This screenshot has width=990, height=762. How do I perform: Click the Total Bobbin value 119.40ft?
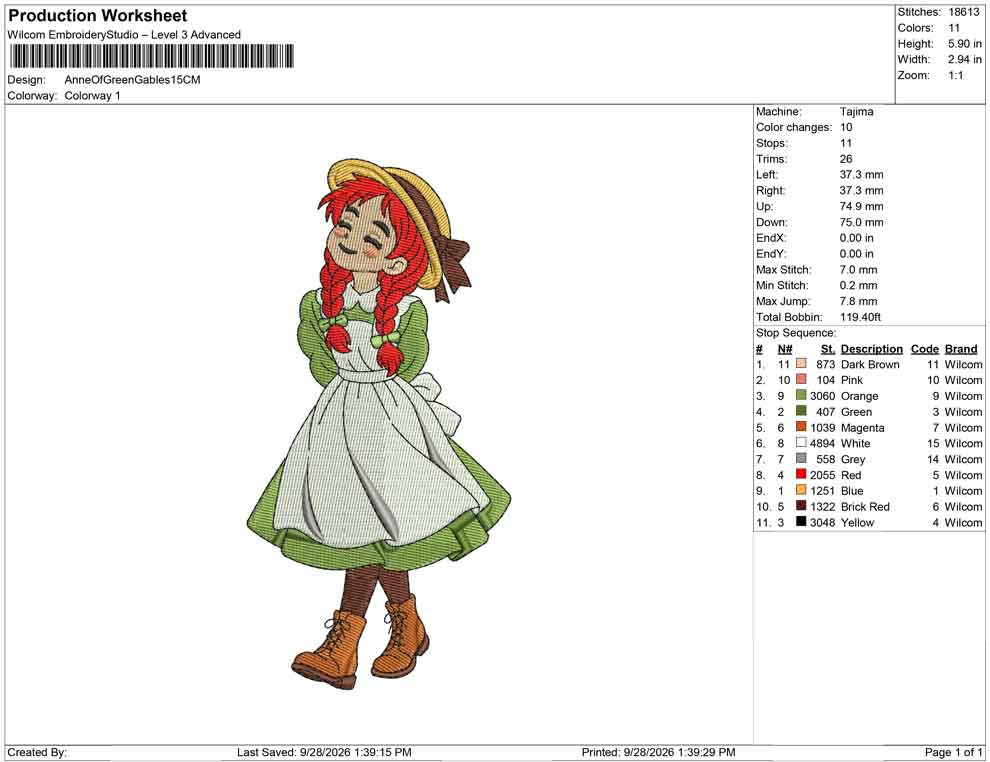tap(860, 317)
